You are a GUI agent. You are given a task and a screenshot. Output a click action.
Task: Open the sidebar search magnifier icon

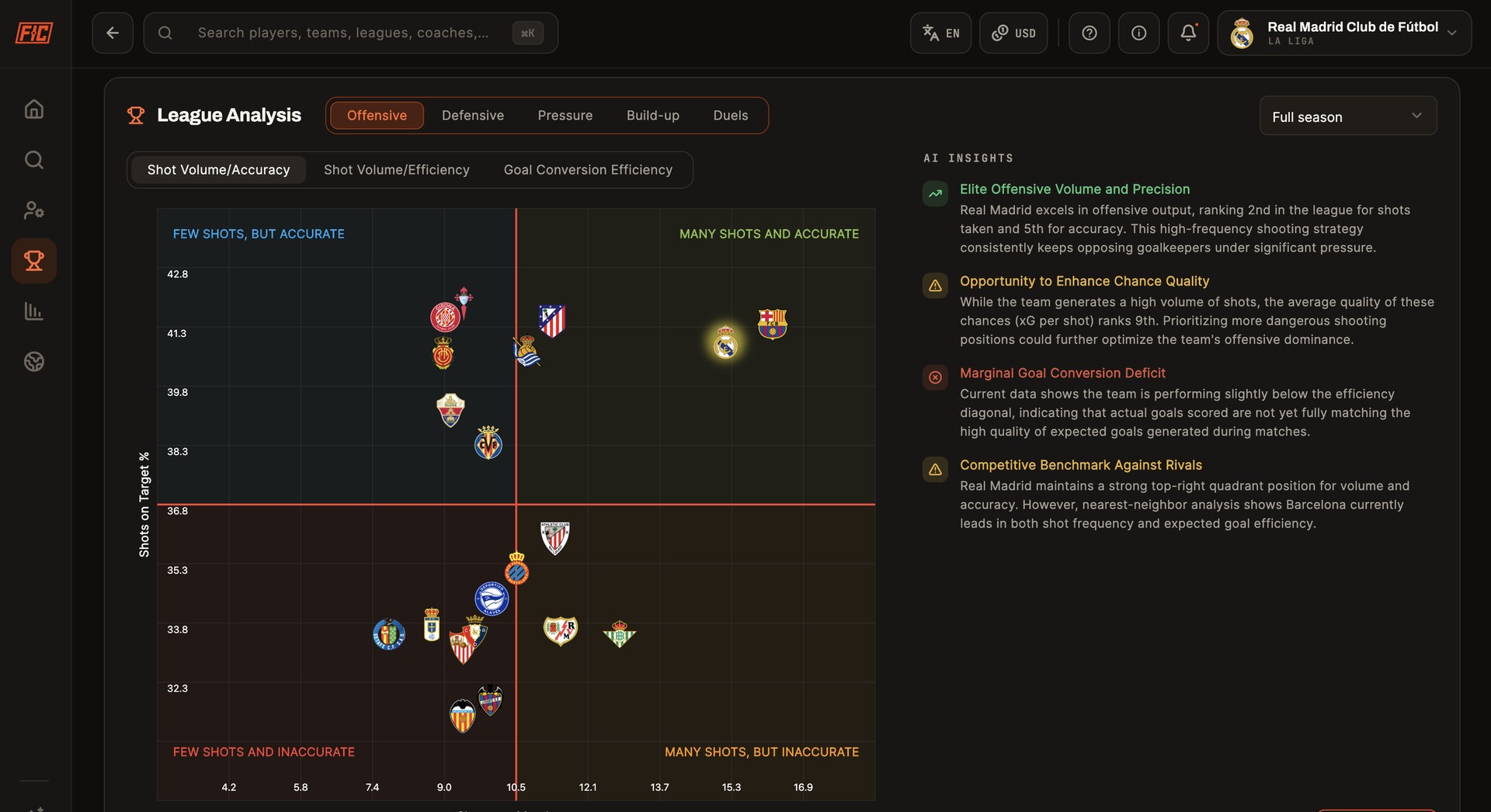click(x=34, y=160)
